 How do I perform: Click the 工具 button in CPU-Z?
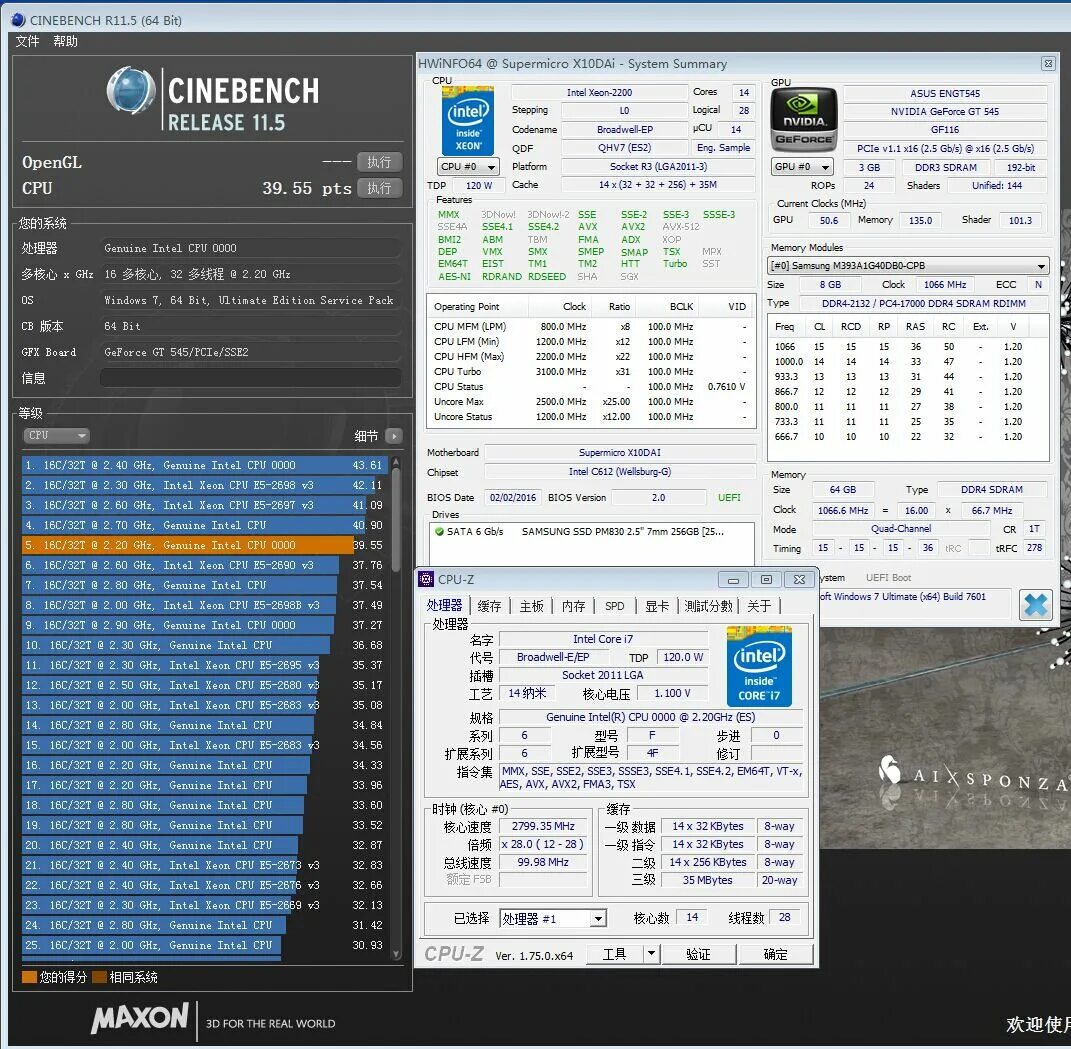point(615,953)
